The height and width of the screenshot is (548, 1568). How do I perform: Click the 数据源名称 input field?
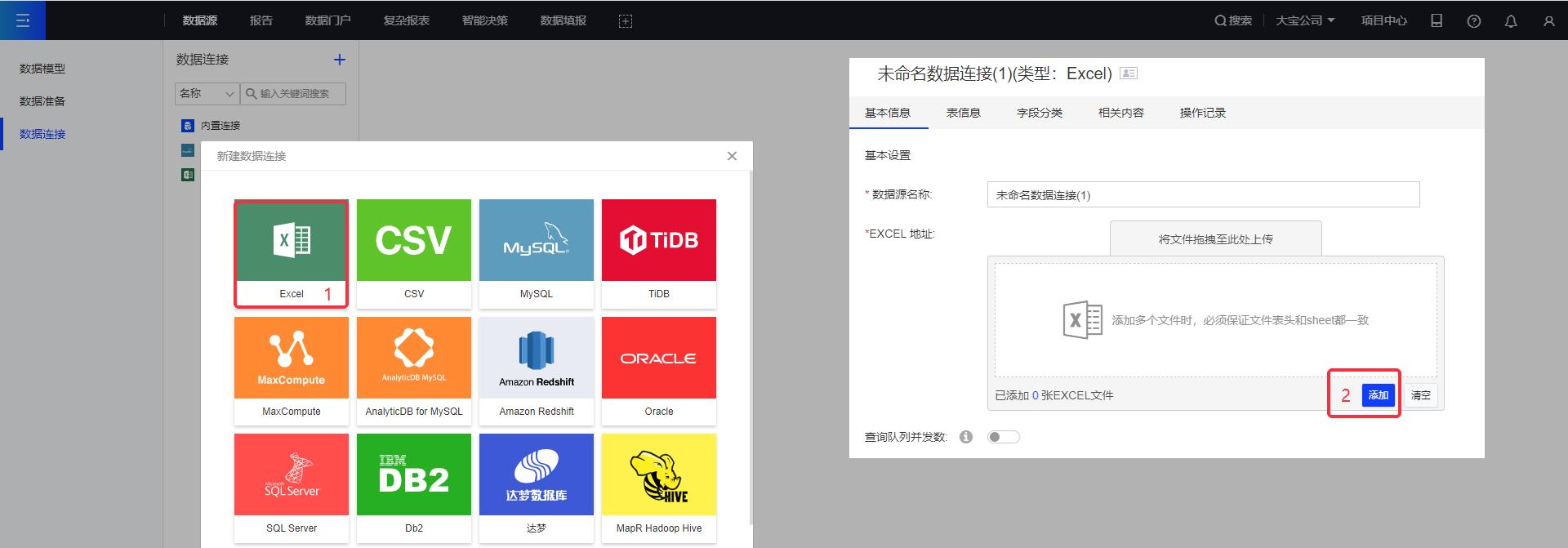1202,195
